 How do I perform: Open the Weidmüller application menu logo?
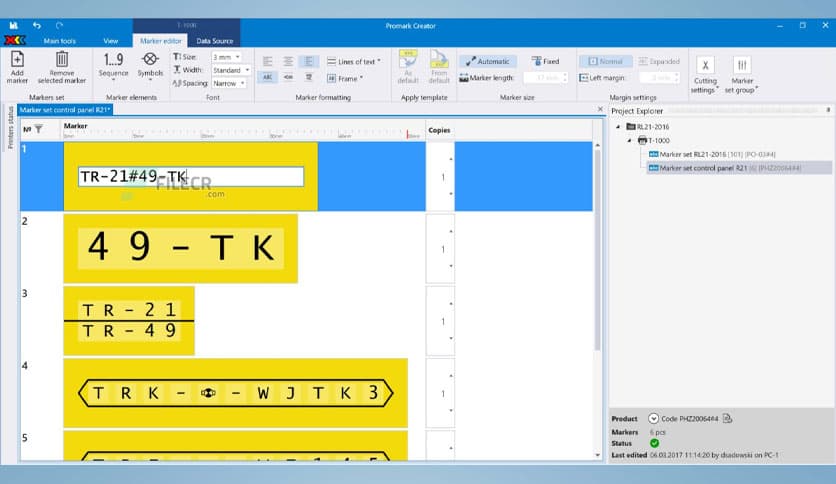15,40
